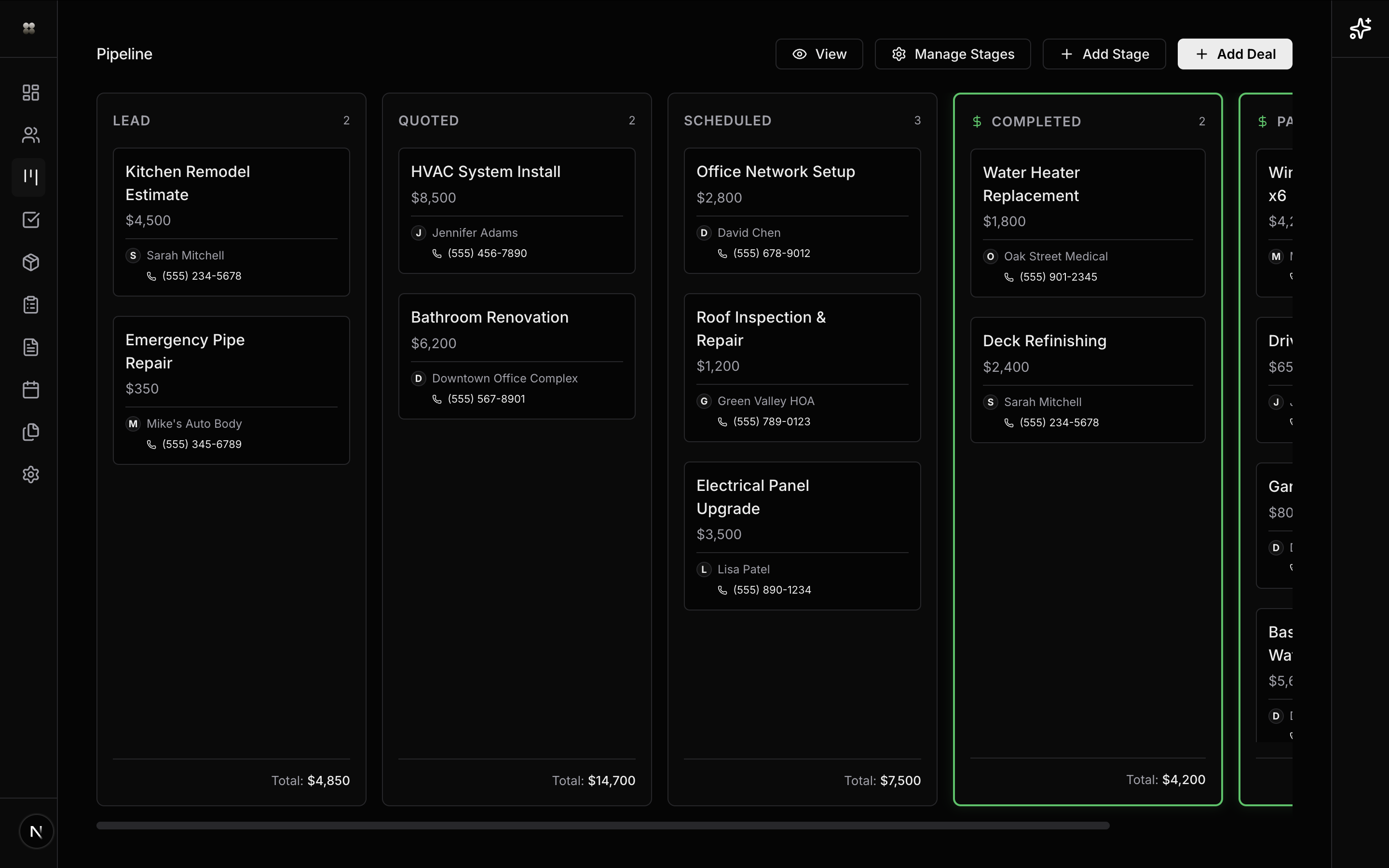Open the View options button

(x=818, y=54)
